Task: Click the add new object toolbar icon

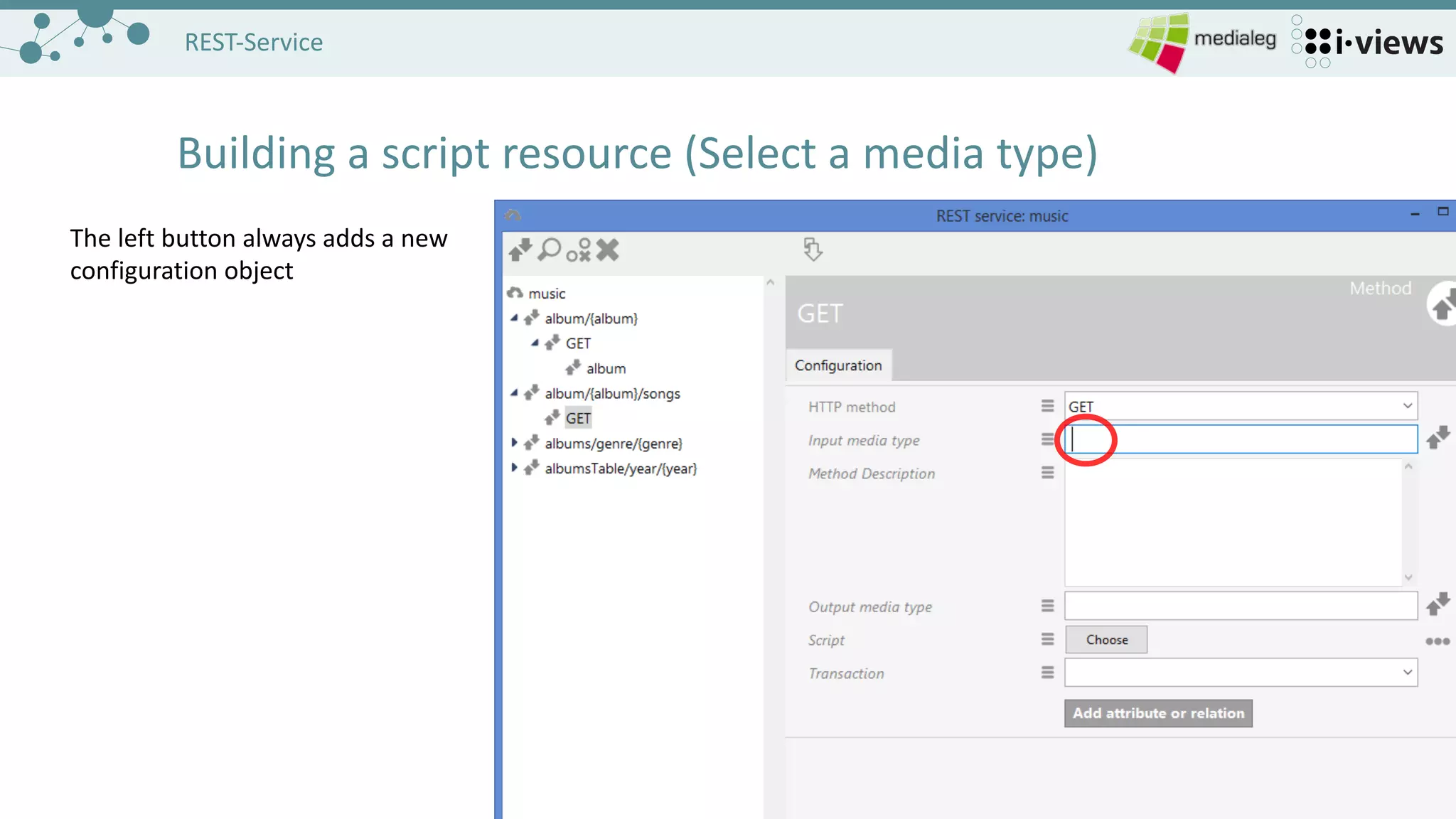Action: pos(520,250)
